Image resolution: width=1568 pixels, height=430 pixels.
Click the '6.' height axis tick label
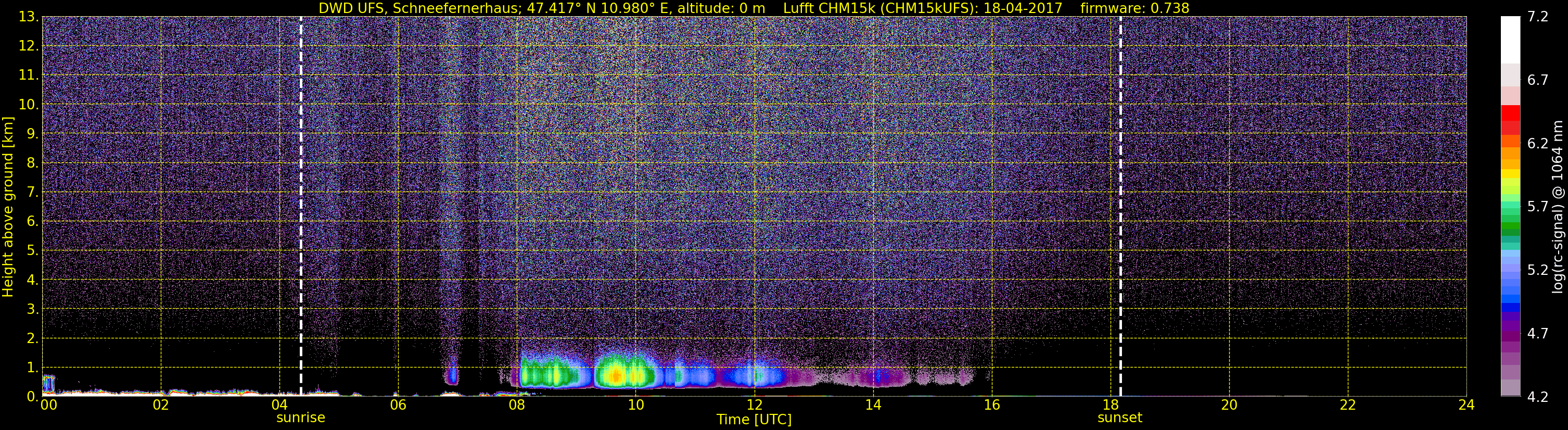point(33,221)
